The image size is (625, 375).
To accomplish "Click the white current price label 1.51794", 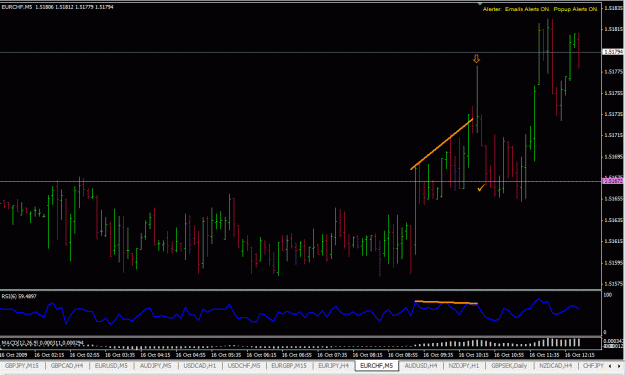I will [x=613, y=52].
